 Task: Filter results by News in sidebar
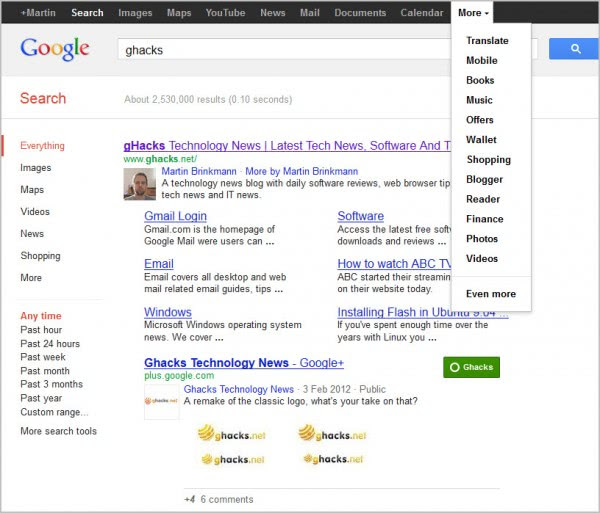tap(32, 234)
